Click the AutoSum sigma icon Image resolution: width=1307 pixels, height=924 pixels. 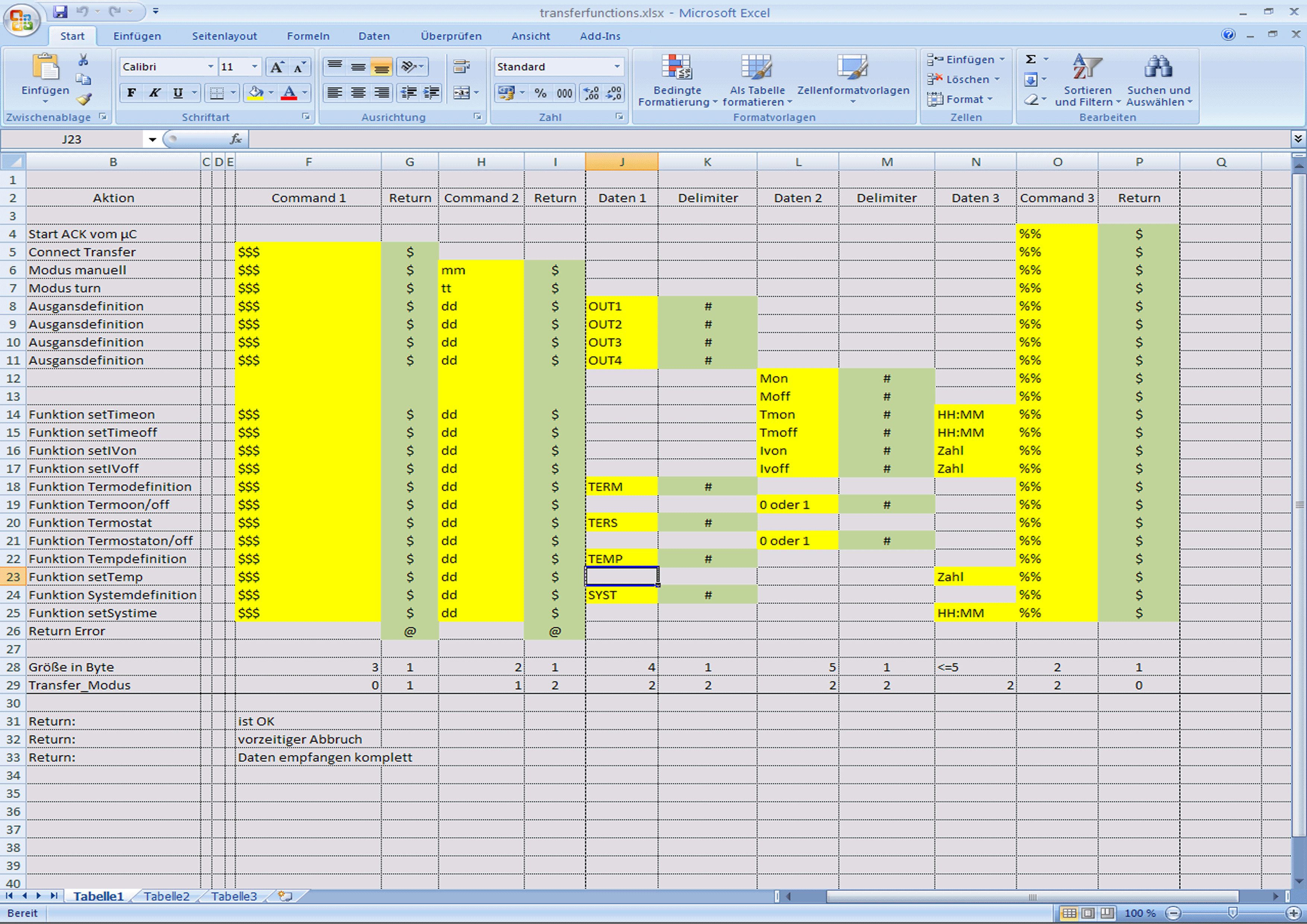tap(1030, 59)
